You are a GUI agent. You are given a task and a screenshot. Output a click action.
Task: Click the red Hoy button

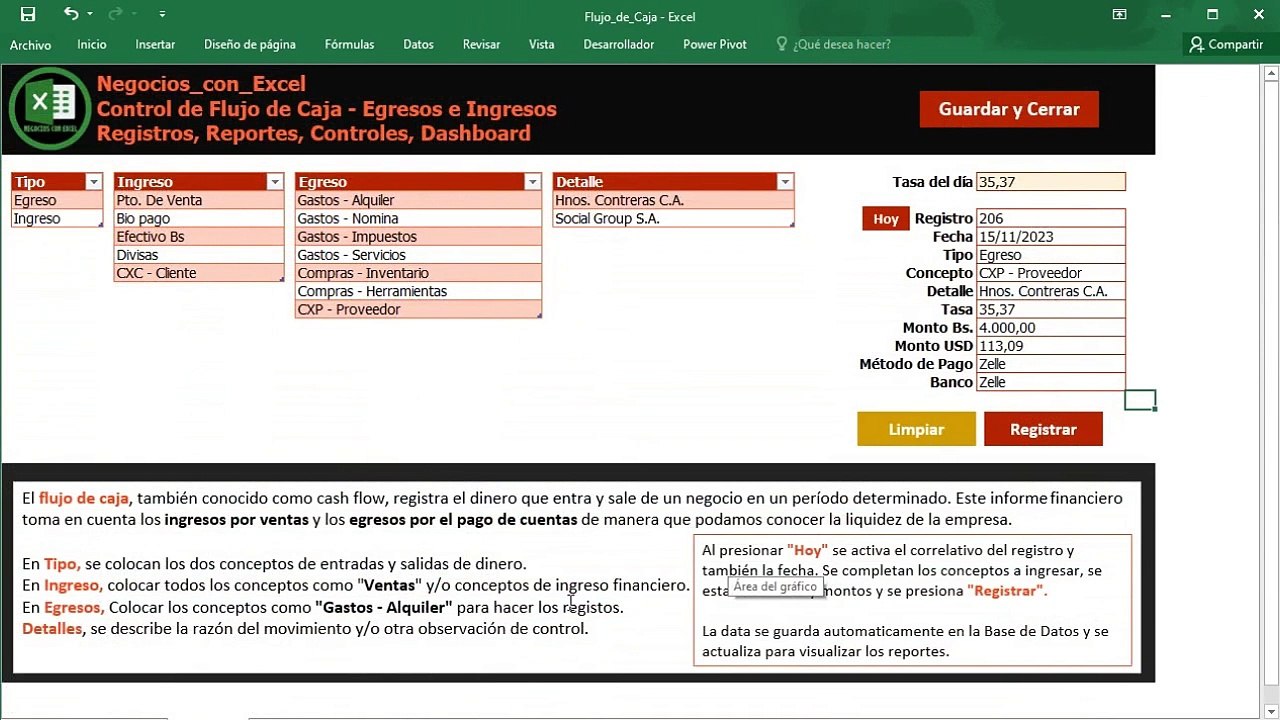(886, 219)
